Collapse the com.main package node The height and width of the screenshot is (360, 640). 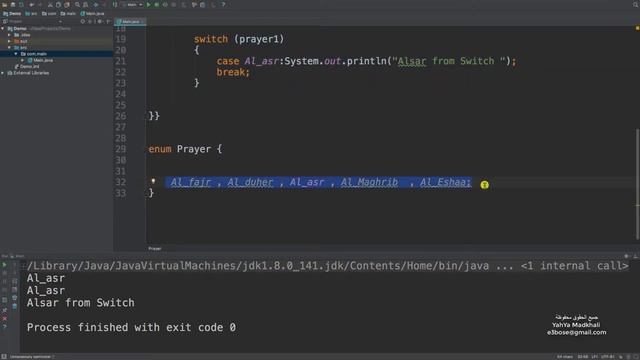(16, 54)
